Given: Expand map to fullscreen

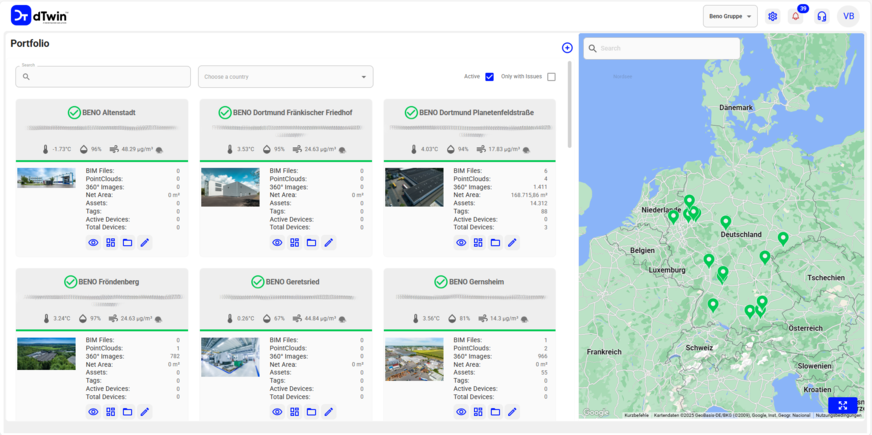Looking at the screenshot, I should coord(842,405).
